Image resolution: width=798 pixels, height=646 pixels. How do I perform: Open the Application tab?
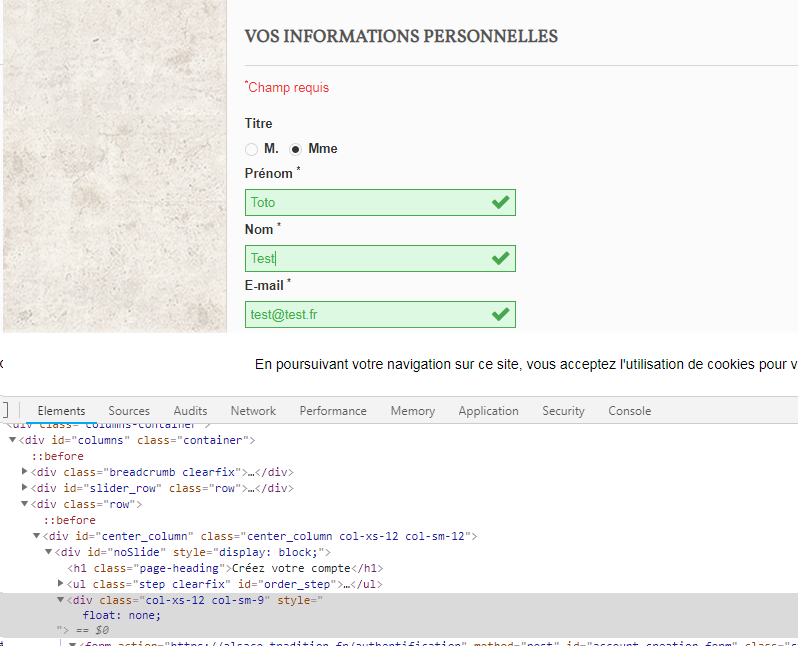click(x=488, y=411)
